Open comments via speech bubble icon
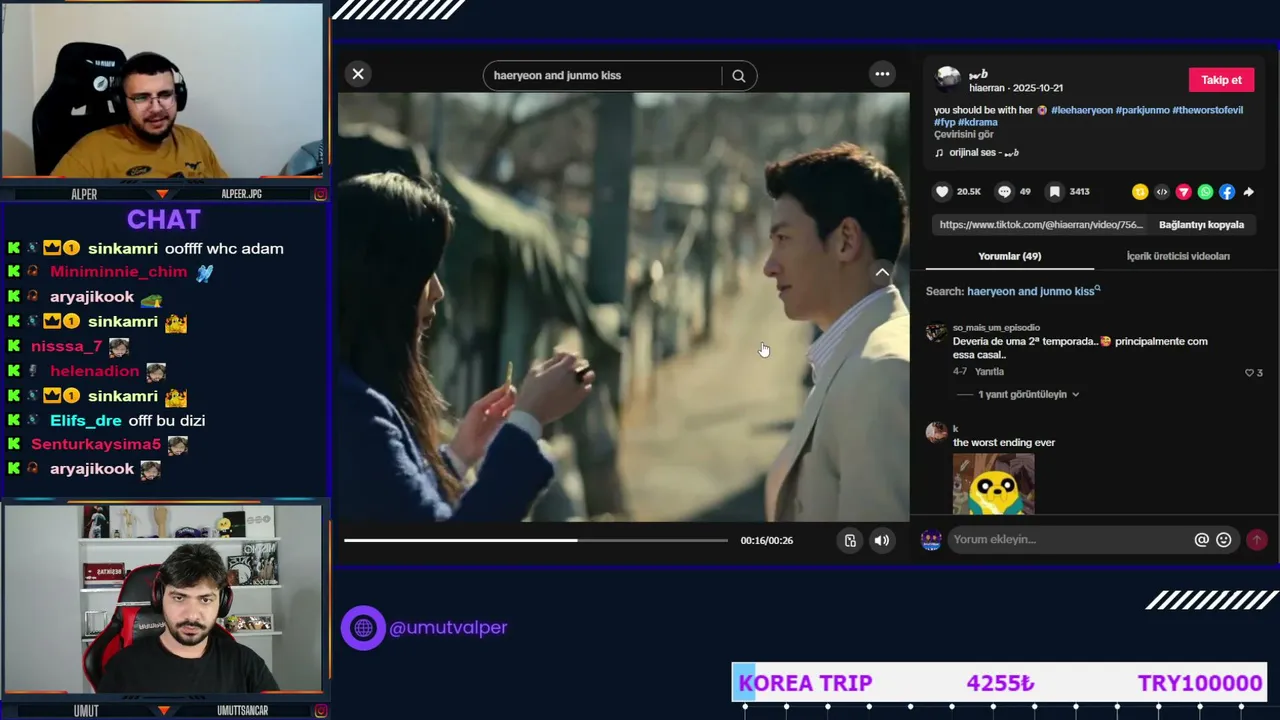This screenshot has height=720, width=1280. coord(1005,192)
